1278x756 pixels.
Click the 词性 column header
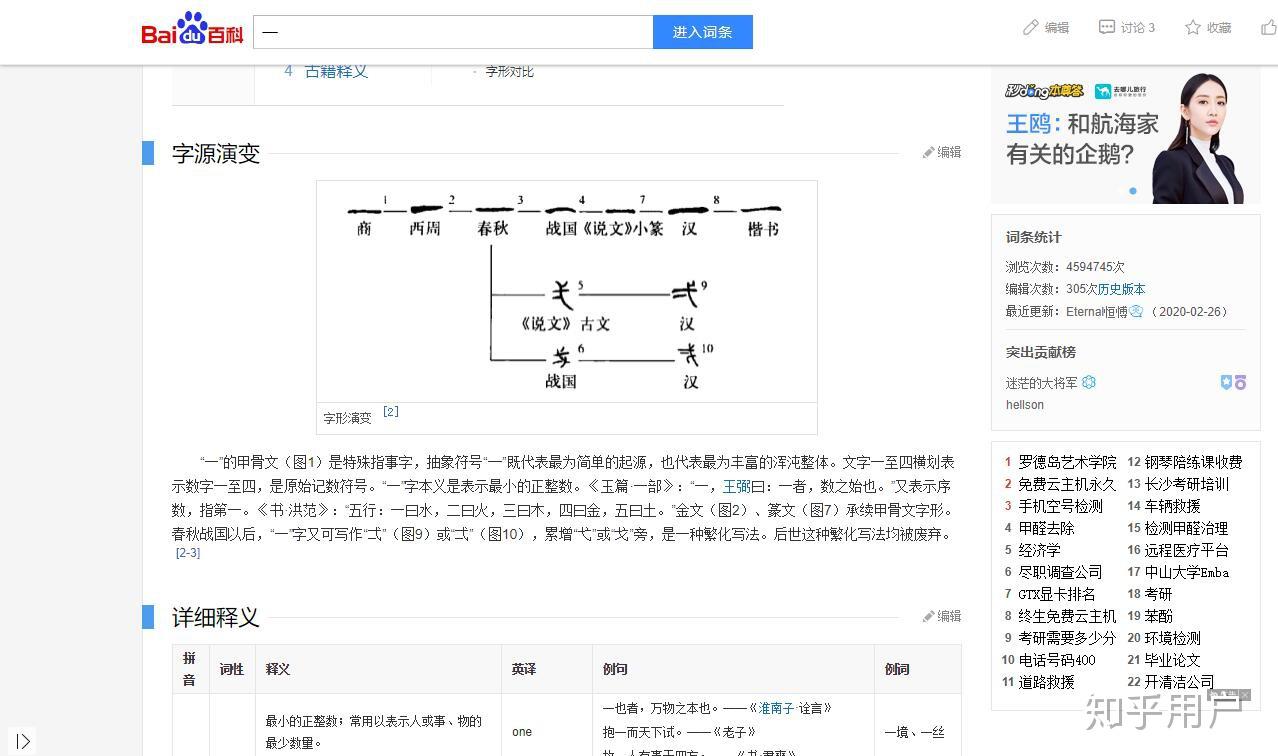(x=232, y=669)
